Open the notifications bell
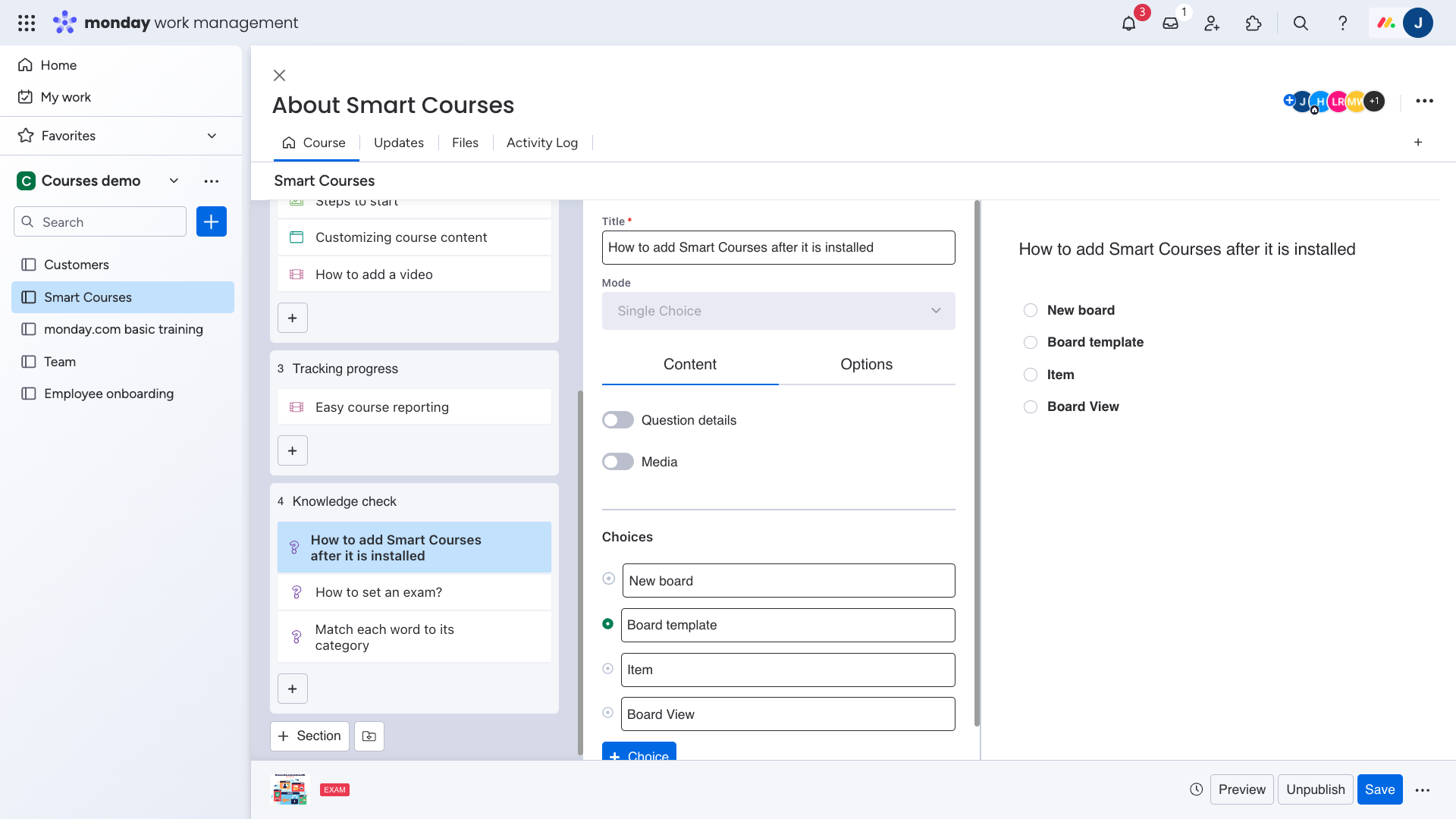Image resolution: width=1456 pixels, height=819 pixels. click(x=1128, y=23)
